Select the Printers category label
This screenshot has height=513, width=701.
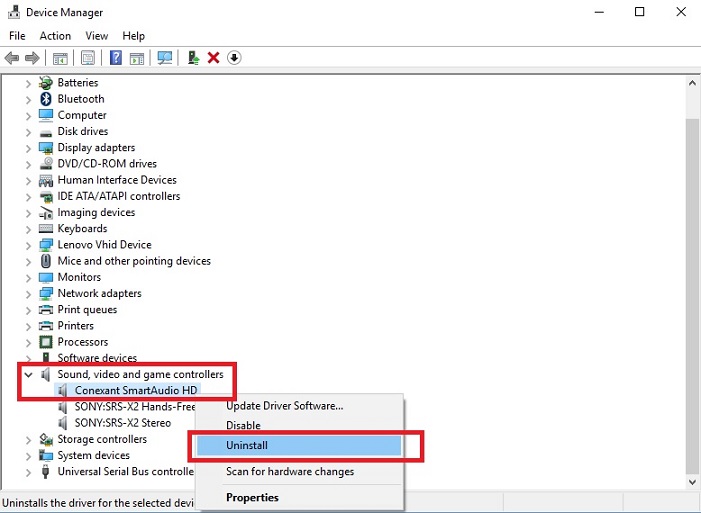pos(76,326)
